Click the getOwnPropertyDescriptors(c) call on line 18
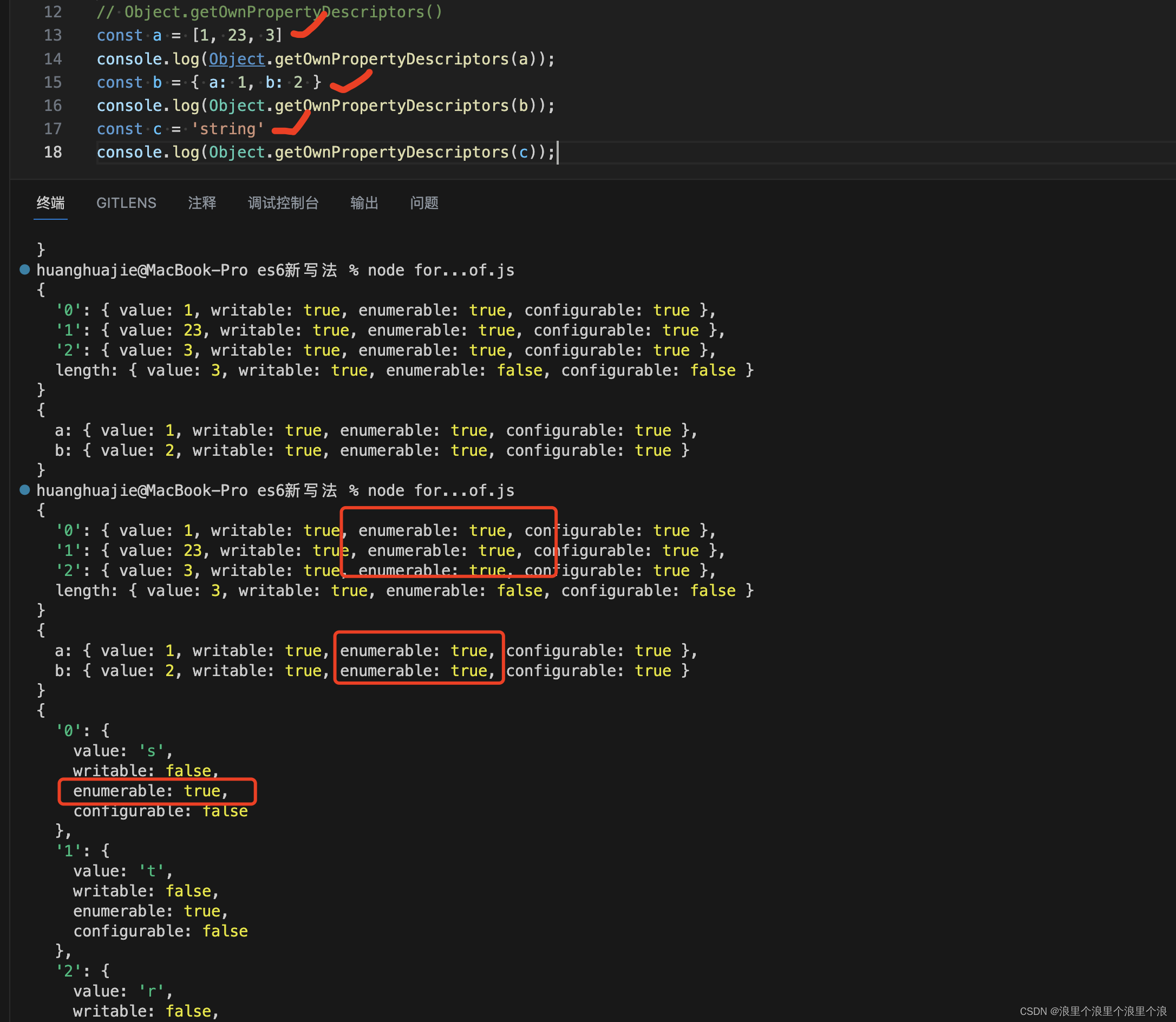Image resolution: width=1176 pixels, height=1022 pixels. (407, 152)
